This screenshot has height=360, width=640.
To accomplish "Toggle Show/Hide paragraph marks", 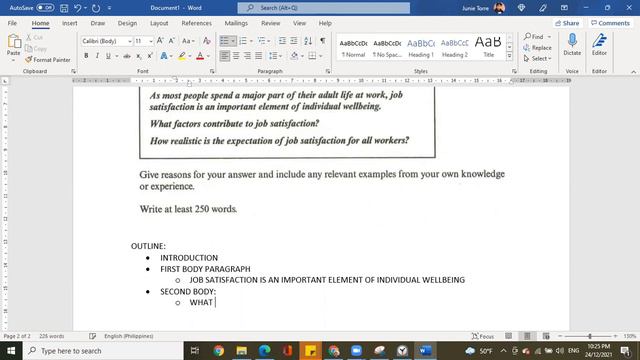I will coord(323,41).
